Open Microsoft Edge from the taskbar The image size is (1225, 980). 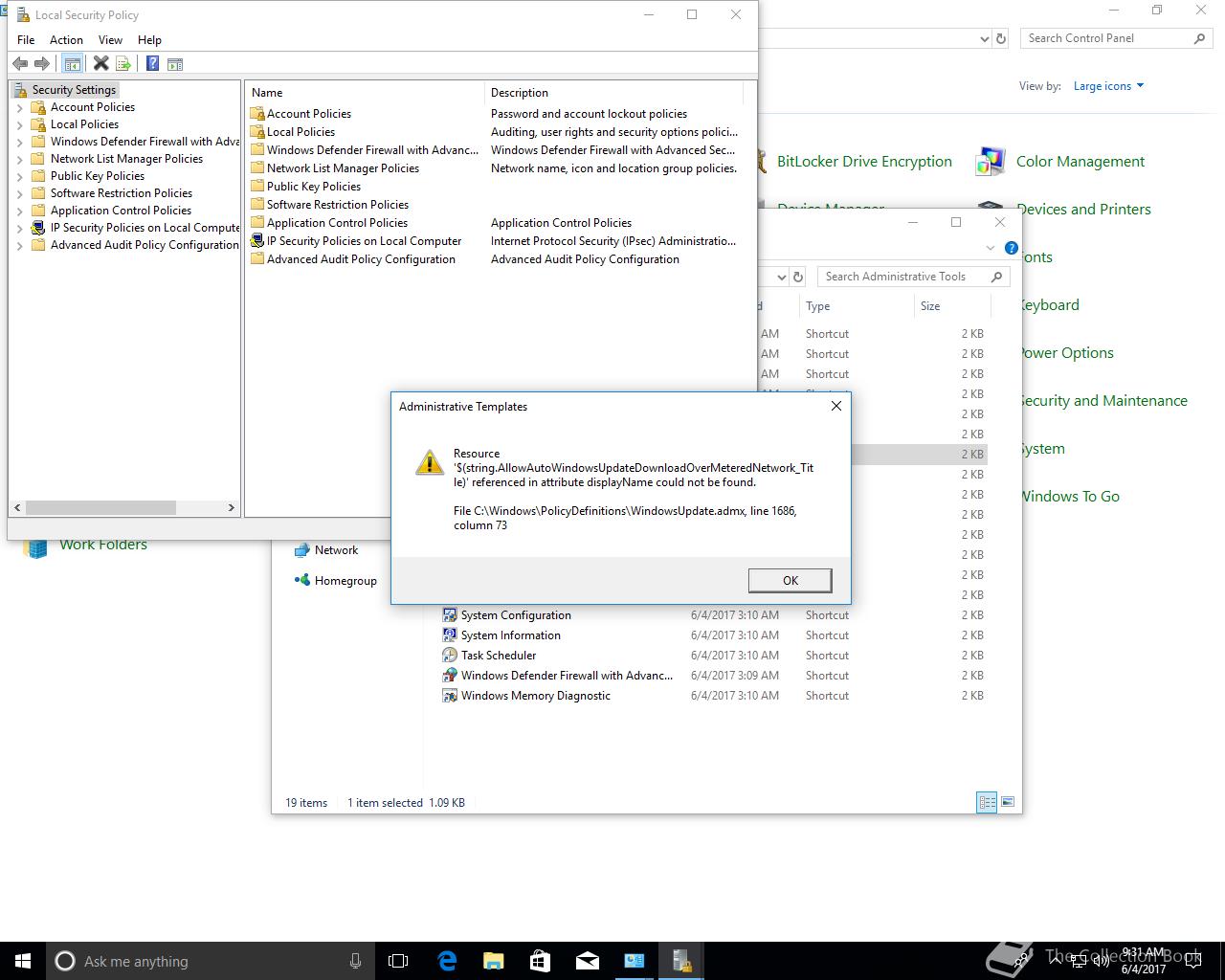(447, 961)
